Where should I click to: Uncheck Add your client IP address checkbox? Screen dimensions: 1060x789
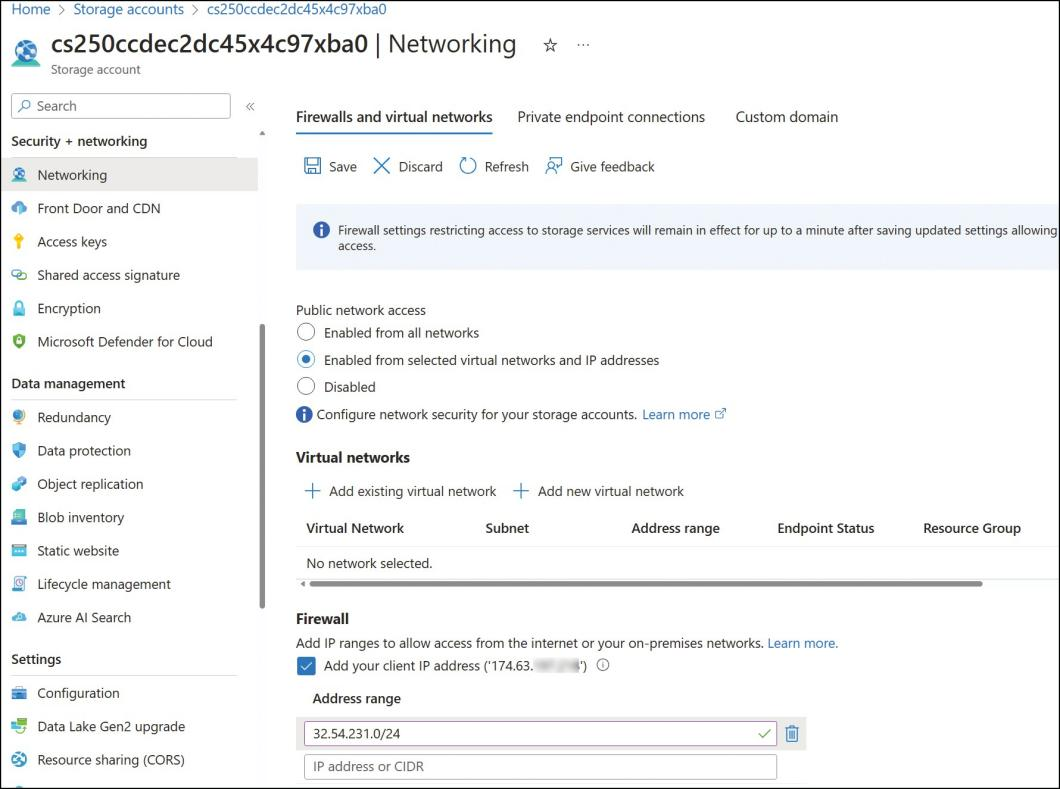306,666
